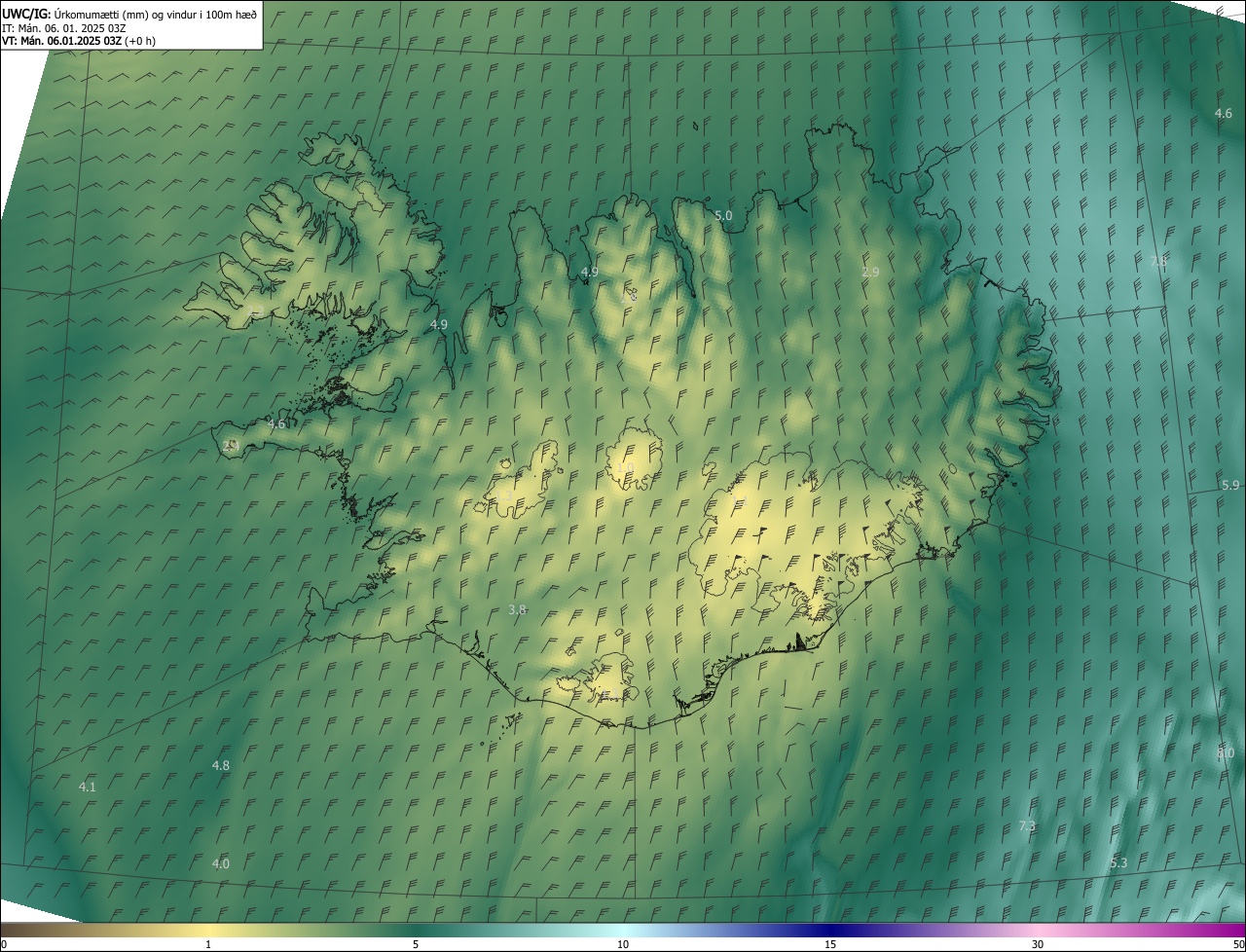
Task: Click the 10 tick on the color scale
Action: pos(623,944)
